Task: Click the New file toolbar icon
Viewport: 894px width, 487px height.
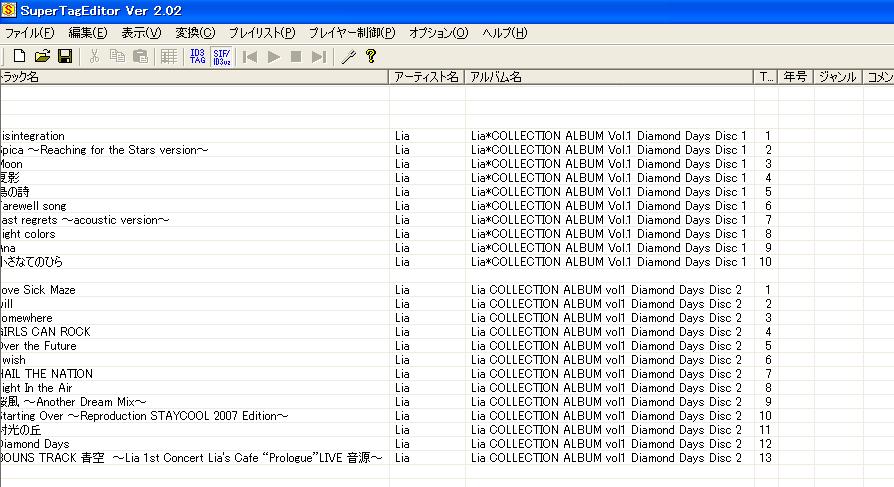Action: [19, 56]
